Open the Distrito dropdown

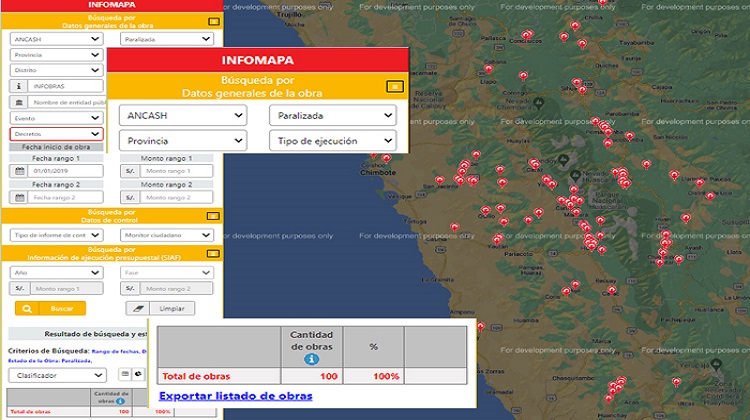click(x=56, y=70)
